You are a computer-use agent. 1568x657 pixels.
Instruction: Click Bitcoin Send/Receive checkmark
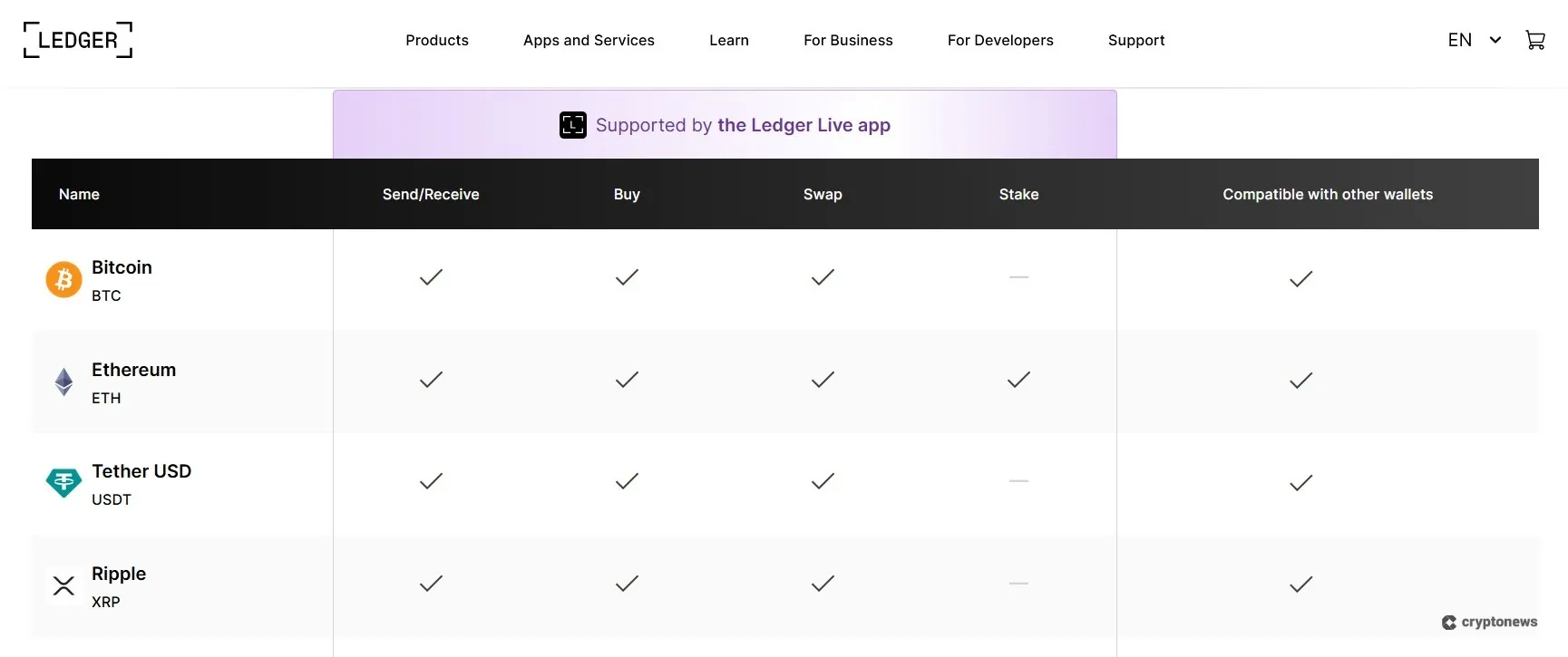coord(431,277)
